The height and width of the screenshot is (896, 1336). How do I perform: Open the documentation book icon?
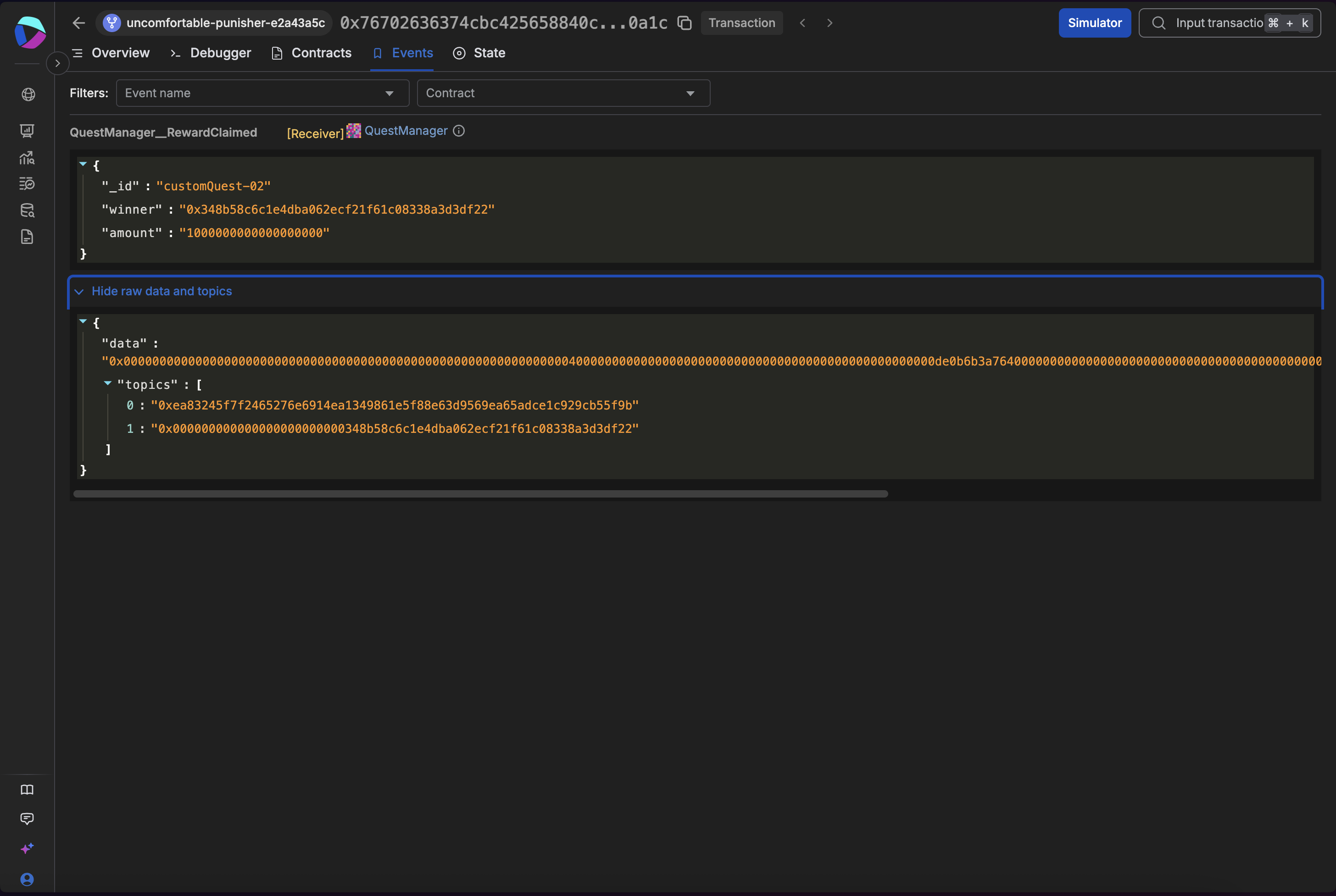[27, 790]
